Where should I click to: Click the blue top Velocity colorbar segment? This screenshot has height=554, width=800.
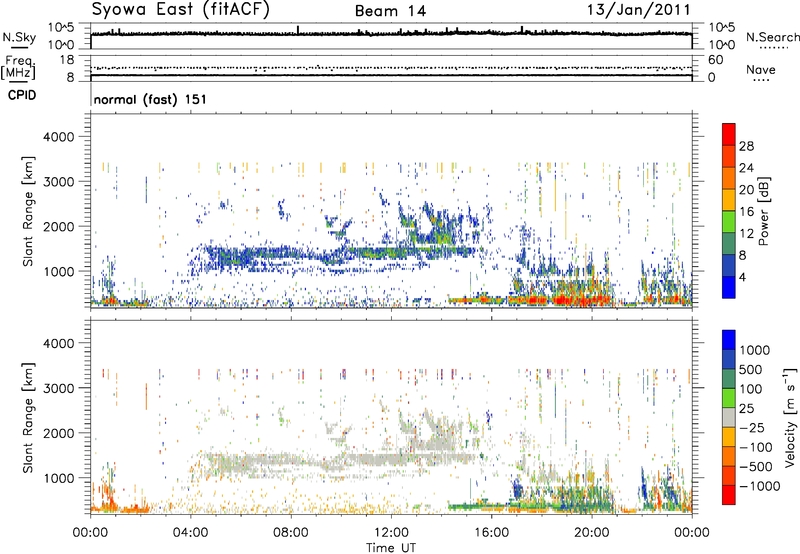coord(729,340)
